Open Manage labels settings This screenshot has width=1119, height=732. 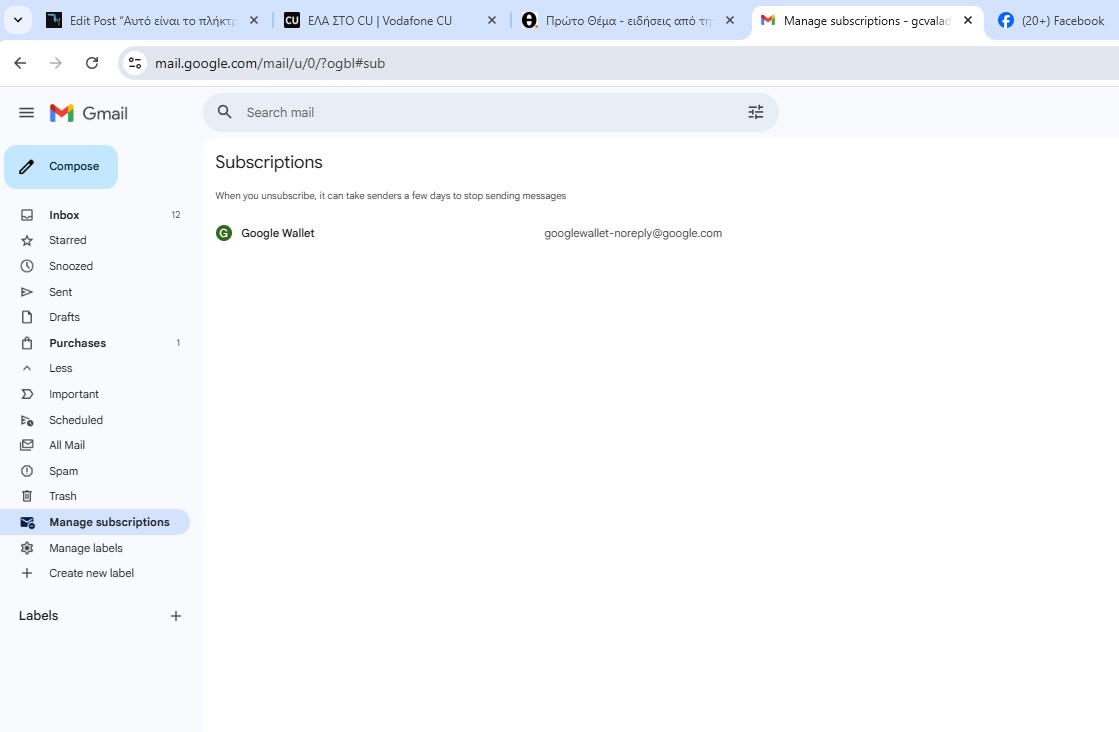(x=85, y=548)
